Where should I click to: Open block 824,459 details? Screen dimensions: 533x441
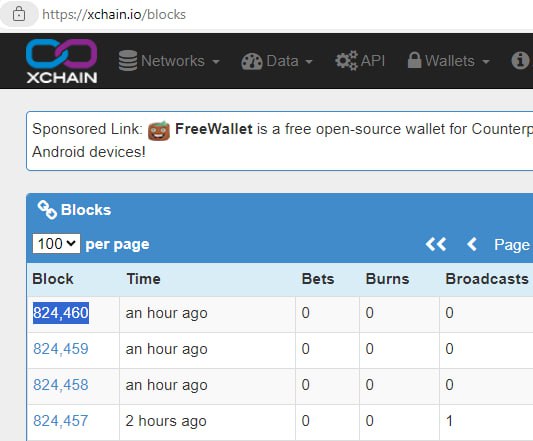point(61,349)
